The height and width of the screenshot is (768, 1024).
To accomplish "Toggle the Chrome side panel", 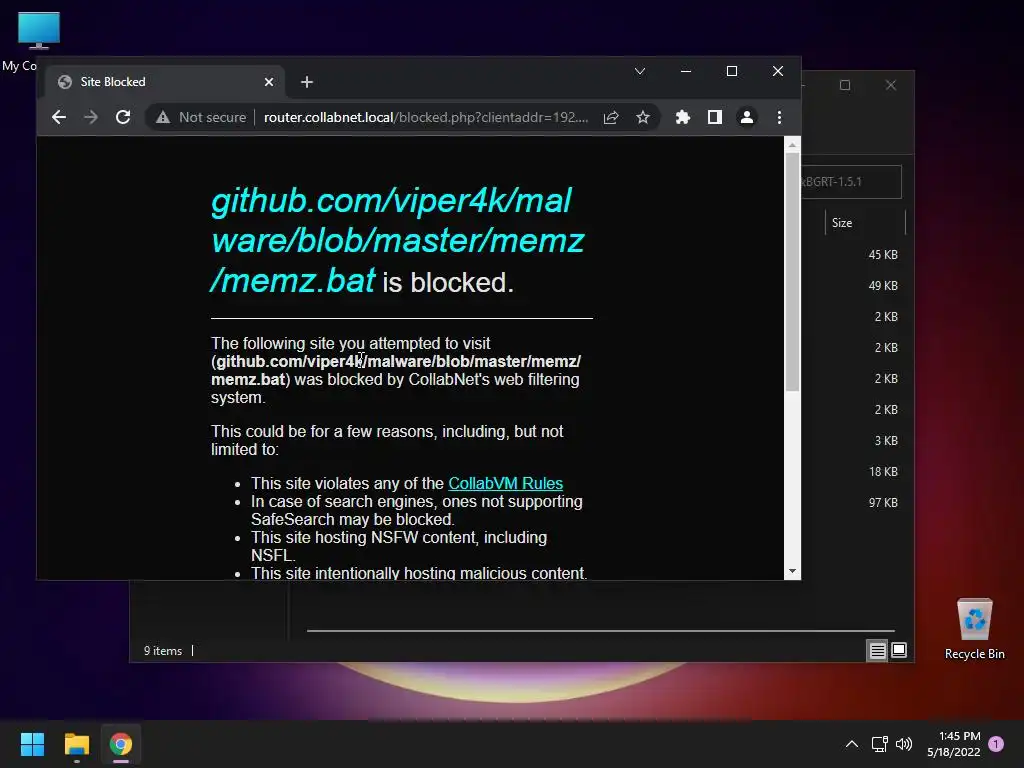I will pyautogui.click(x=714, y=118).
